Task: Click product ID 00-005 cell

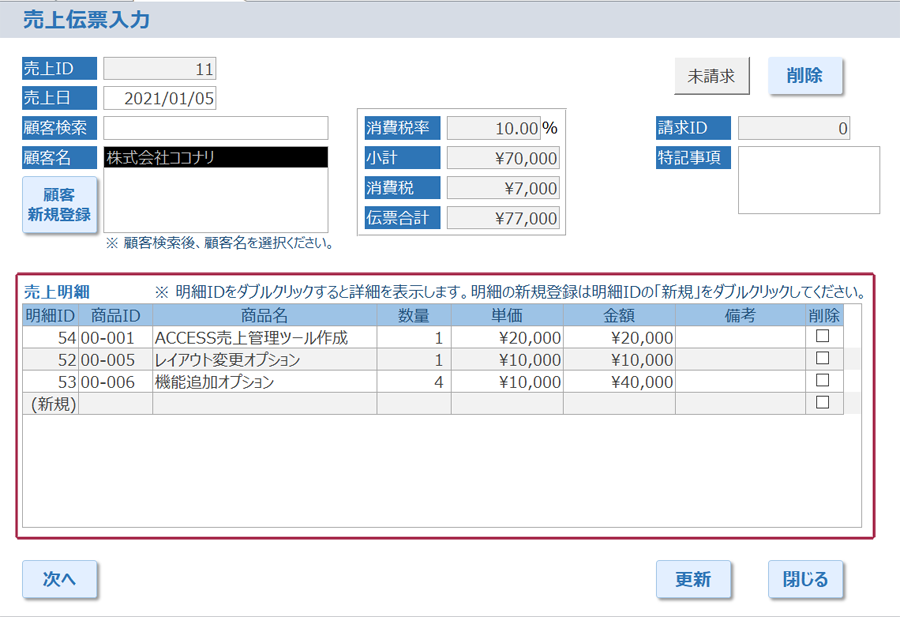Action: [115, 360]
